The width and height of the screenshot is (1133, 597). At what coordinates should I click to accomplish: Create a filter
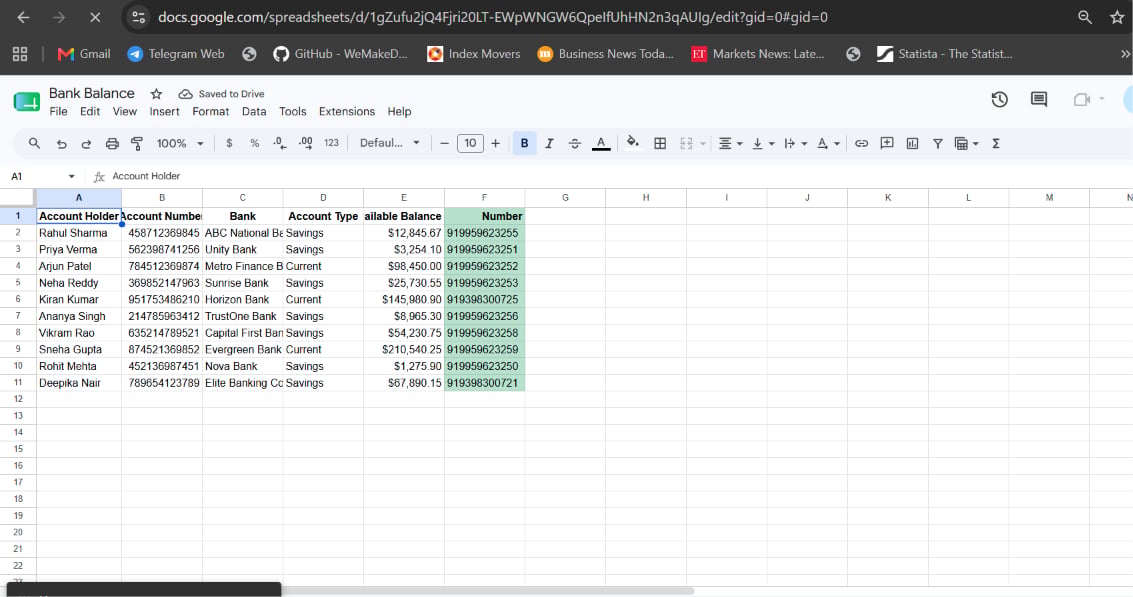click(x=937, y=143)
